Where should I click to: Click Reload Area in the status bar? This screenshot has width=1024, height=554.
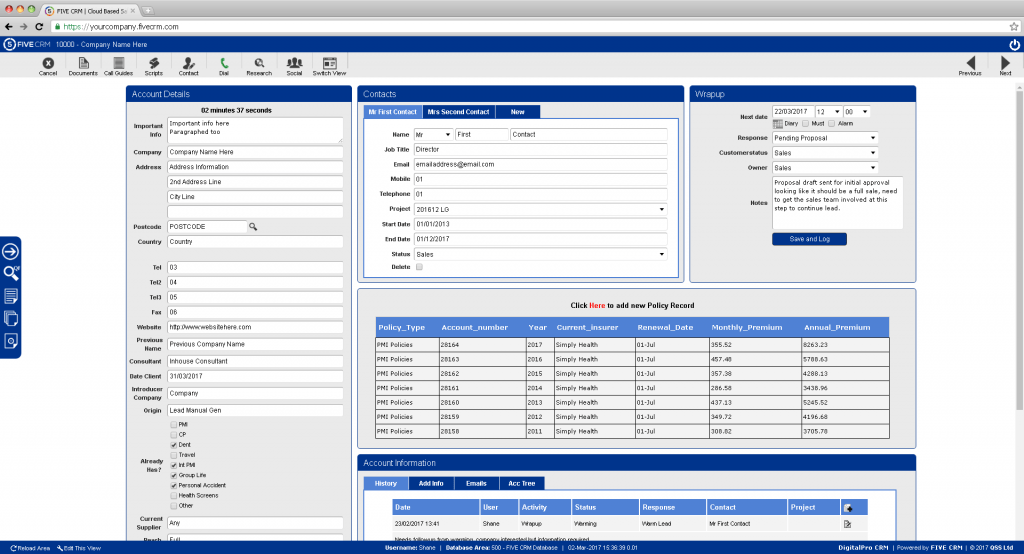pos(30,548)
